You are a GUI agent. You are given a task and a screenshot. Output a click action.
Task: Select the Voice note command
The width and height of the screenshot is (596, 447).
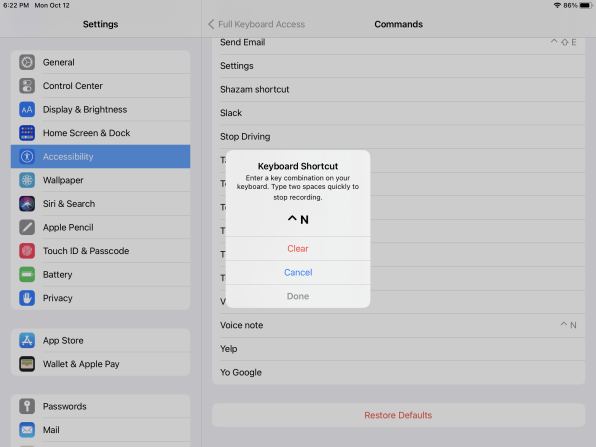click(398, 325)
